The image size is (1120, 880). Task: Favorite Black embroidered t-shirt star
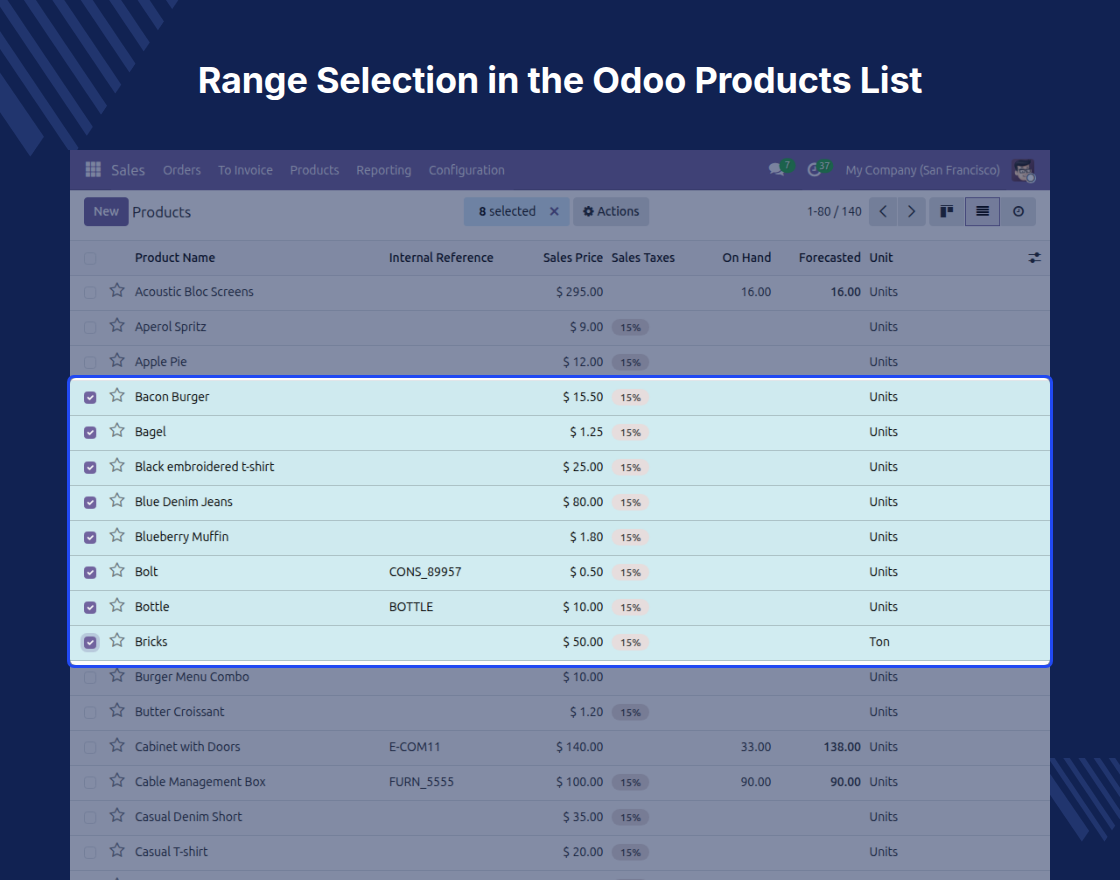pyautogui.click(x=117, y=465)
